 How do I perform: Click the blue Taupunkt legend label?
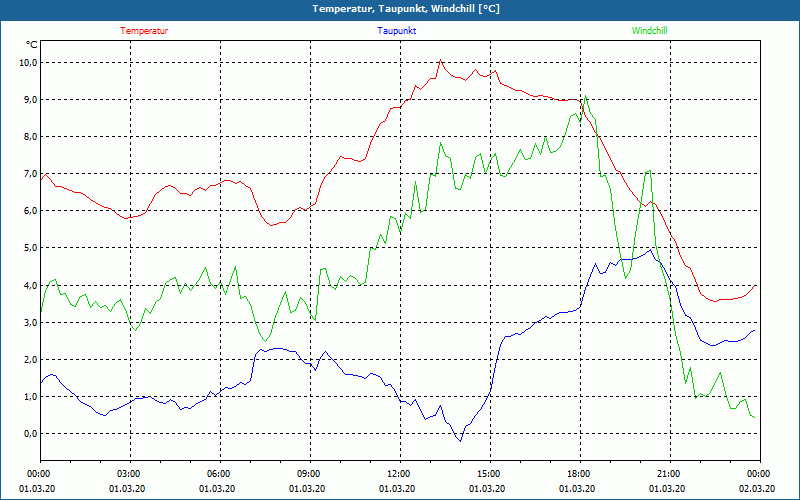[396, 31]
